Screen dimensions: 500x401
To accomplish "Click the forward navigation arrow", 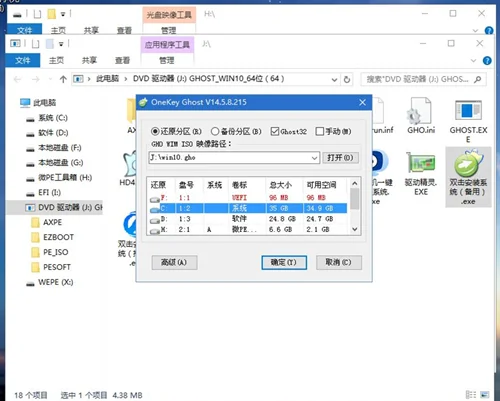I will coord(35,79).
